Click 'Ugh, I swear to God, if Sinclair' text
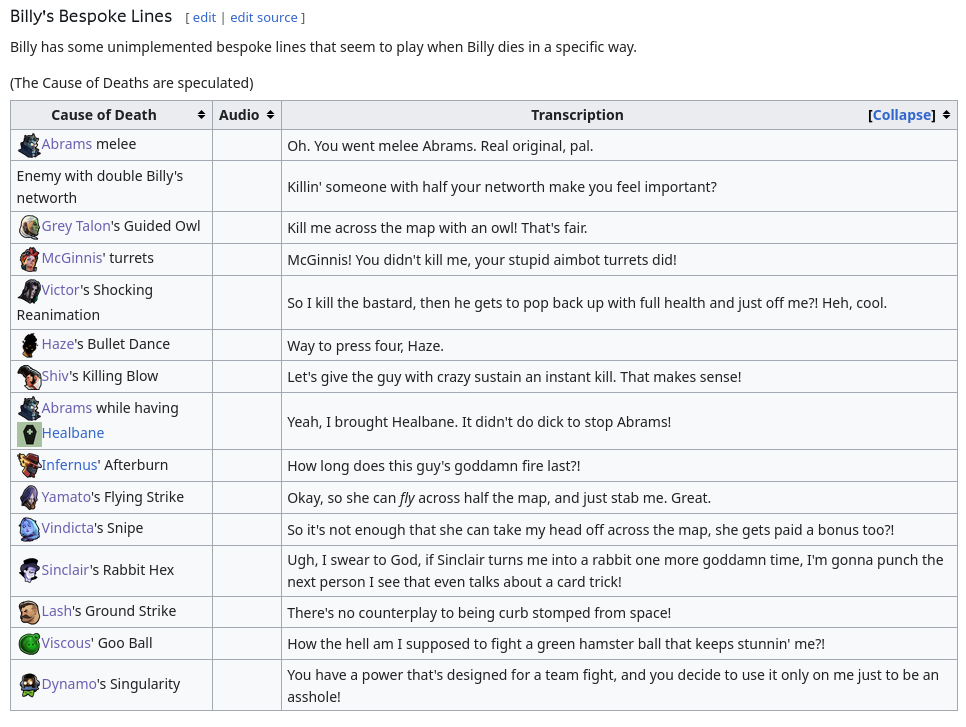The width and height of the screenshot is (966, 727). point(615,571)
